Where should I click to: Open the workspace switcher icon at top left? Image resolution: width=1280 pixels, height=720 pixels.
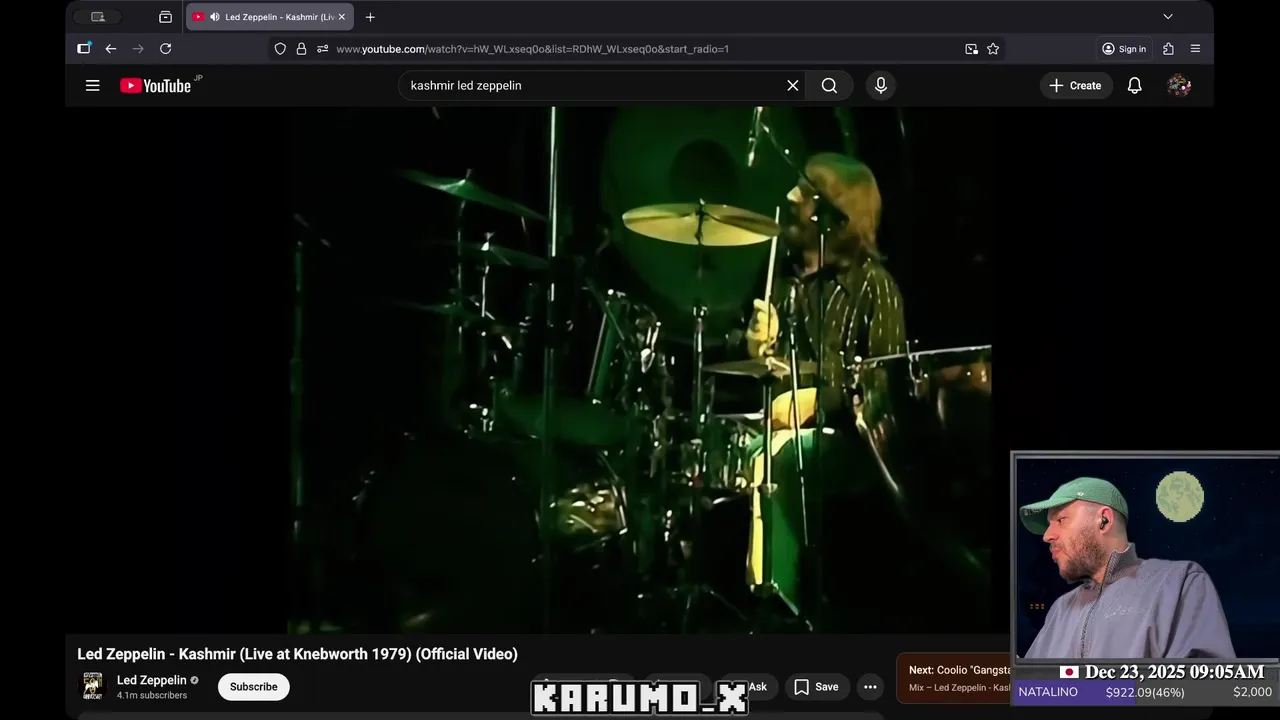(98, 17)
